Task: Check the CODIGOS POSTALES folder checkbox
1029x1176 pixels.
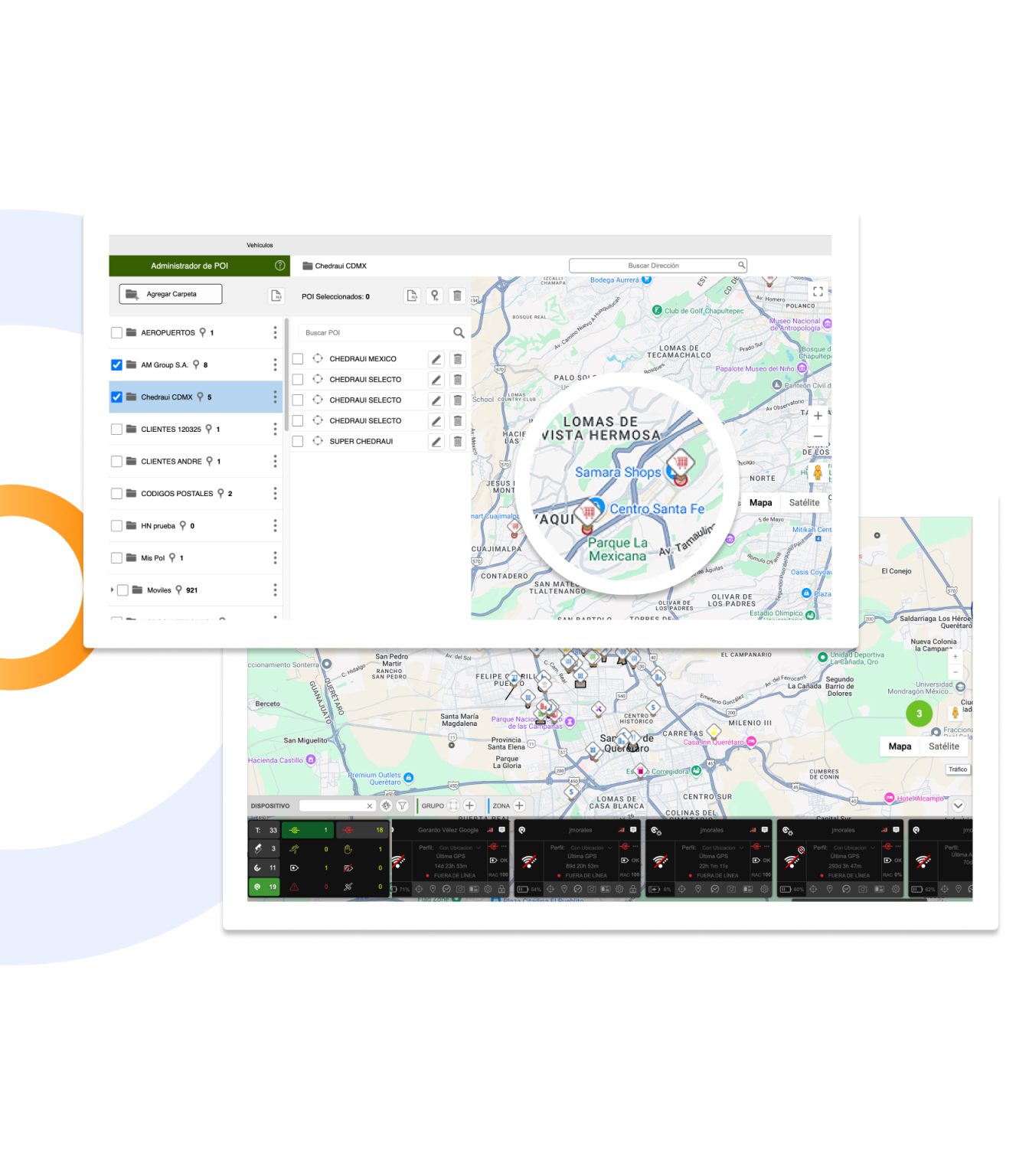Action: click(x=116, y=493)
